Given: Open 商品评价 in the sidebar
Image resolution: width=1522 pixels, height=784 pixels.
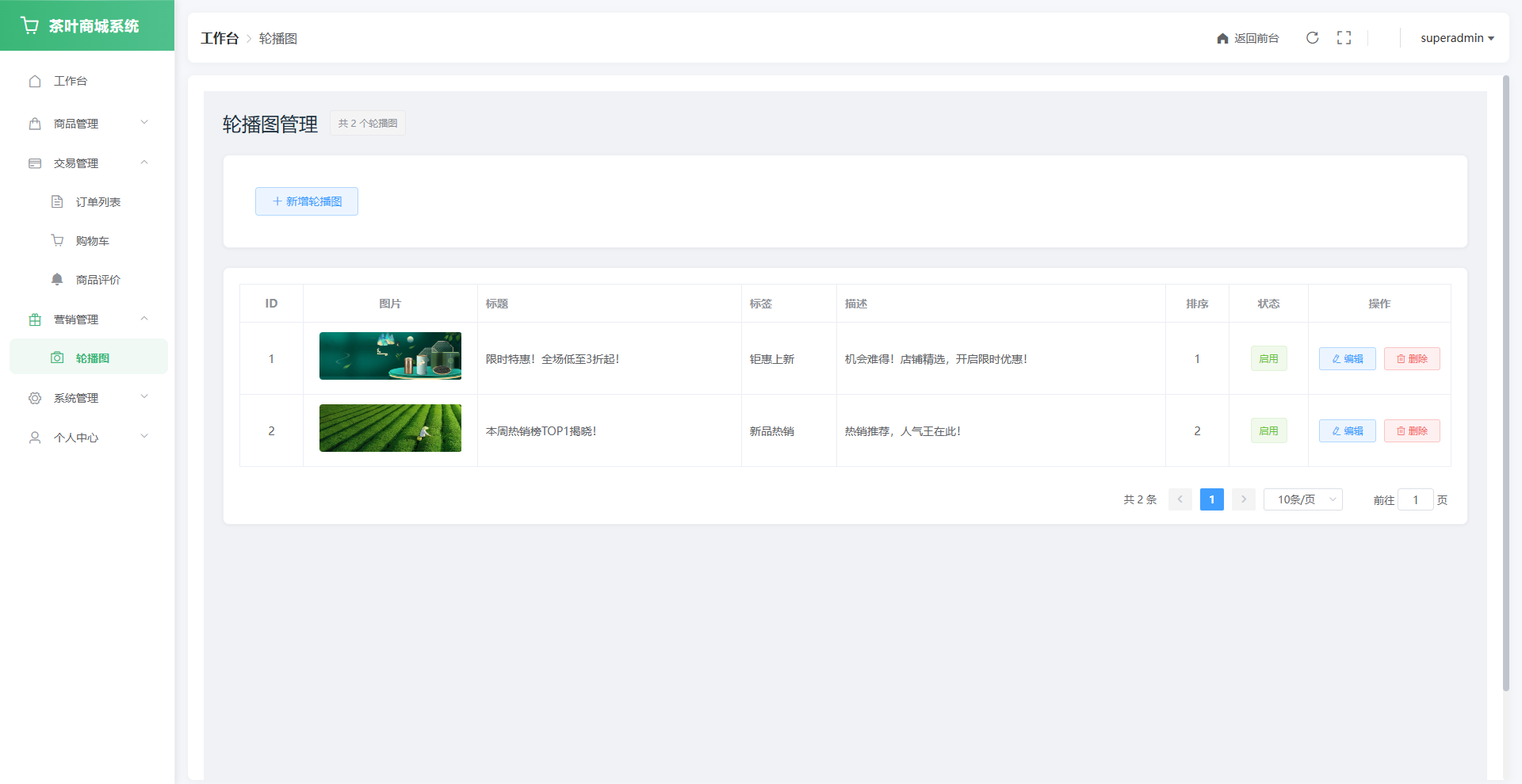Looking at the screenshot, I should [x=98, y=280].
